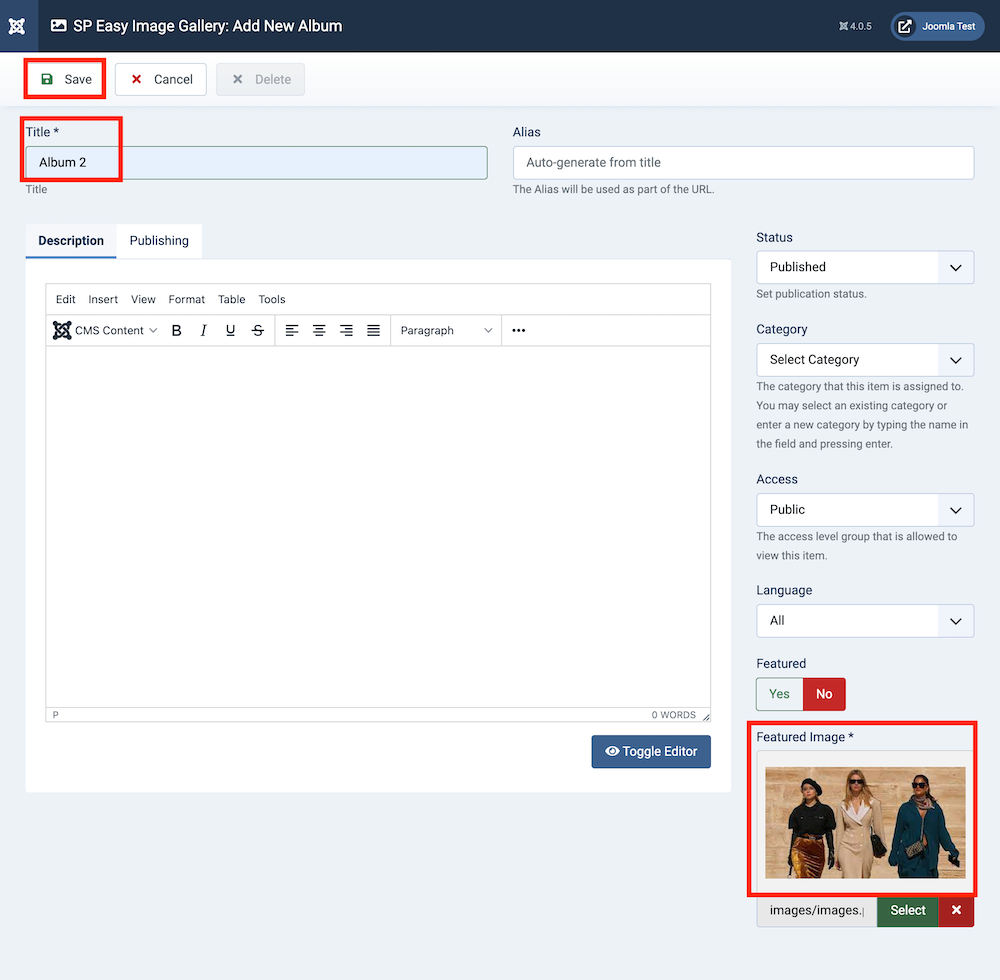
Task: Click the red featured image clear button
Action: tap(956, 911)
